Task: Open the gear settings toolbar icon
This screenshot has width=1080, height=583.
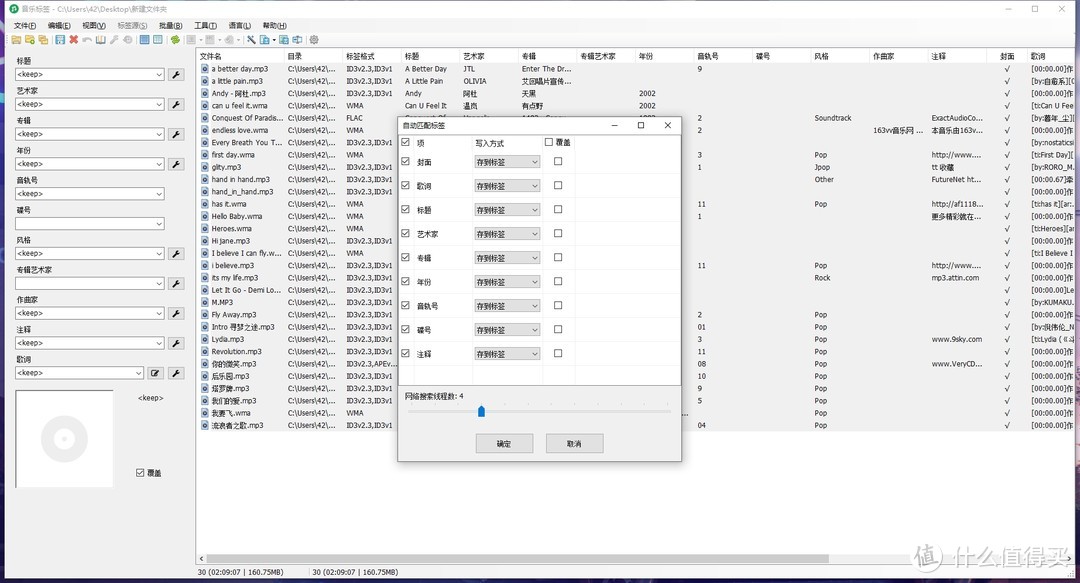Action: 314,40
